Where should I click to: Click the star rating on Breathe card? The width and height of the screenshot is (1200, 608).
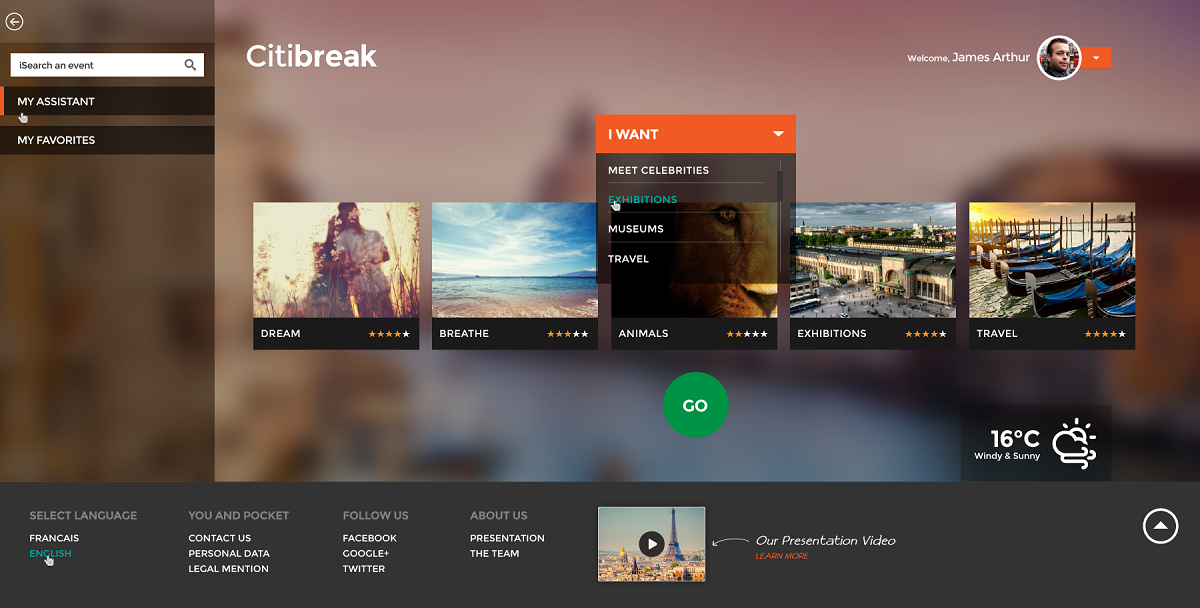pos(568,334)
